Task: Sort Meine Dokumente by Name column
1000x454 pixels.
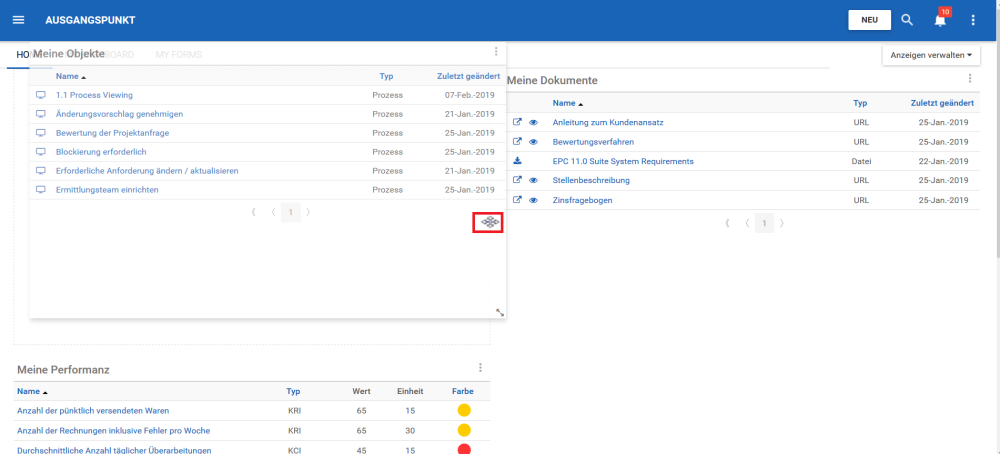Action: point(564,103)
